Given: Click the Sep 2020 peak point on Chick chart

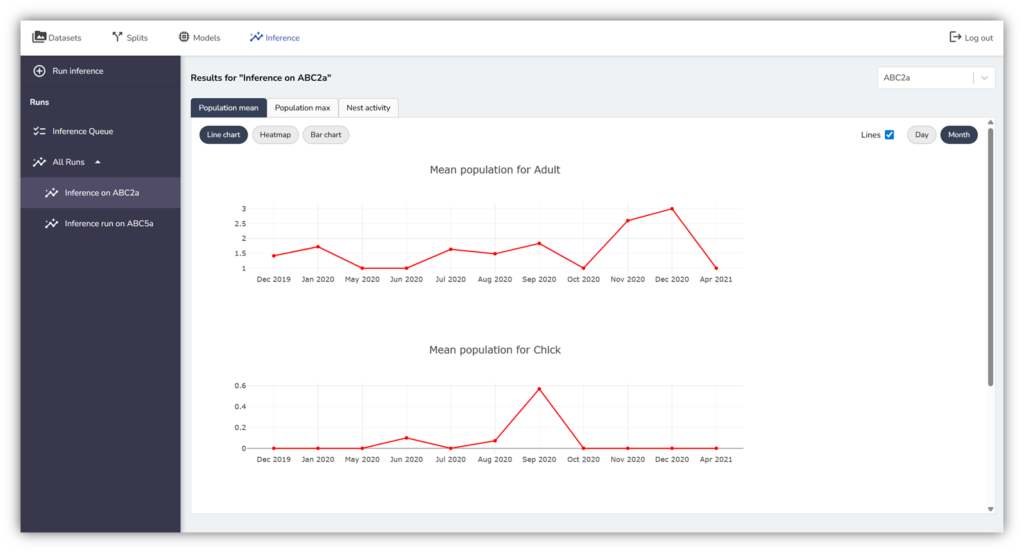Looking at the screenshot, I should click(539, 389).
